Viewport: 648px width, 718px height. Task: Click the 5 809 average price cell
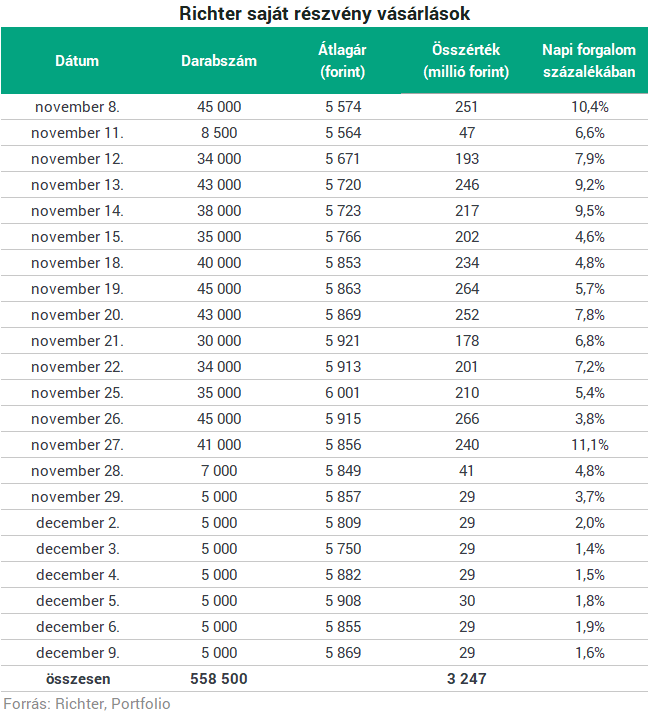pyautogui.click(x=343, y=523)
